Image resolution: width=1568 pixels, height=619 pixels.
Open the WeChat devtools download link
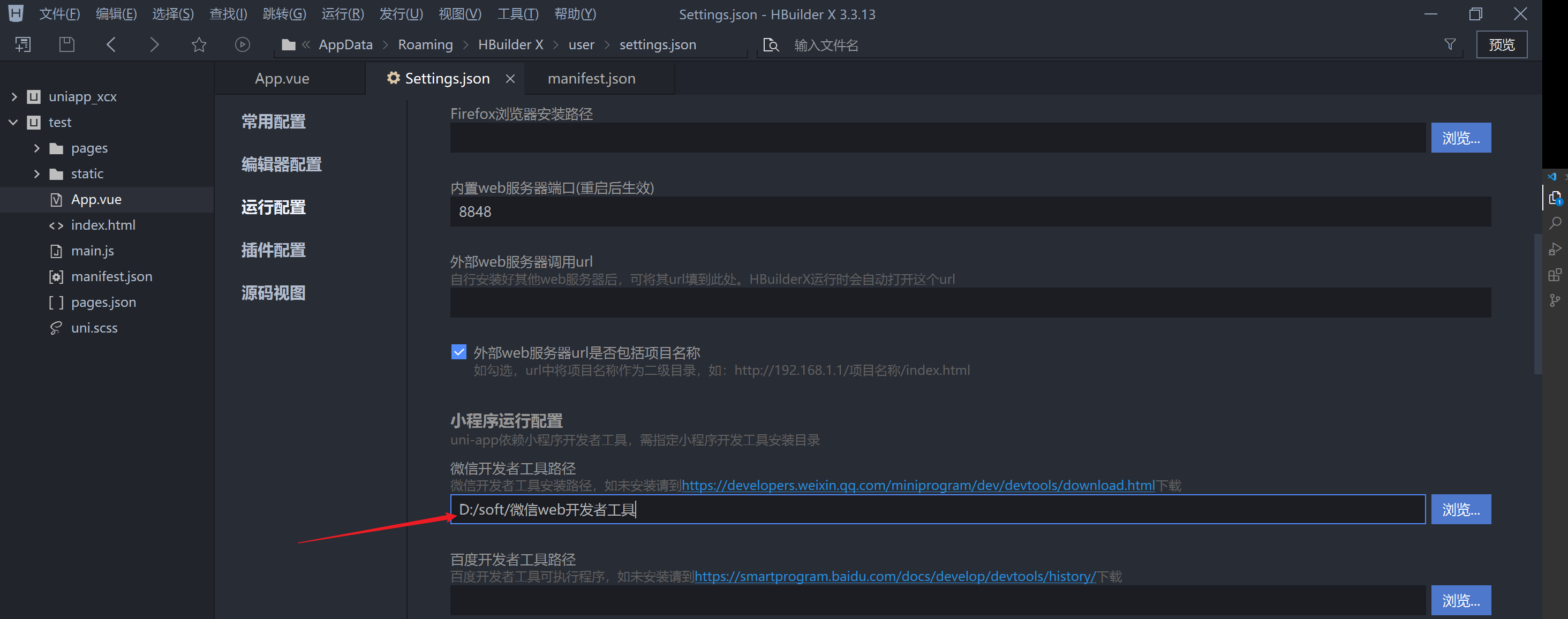[918, 485]
